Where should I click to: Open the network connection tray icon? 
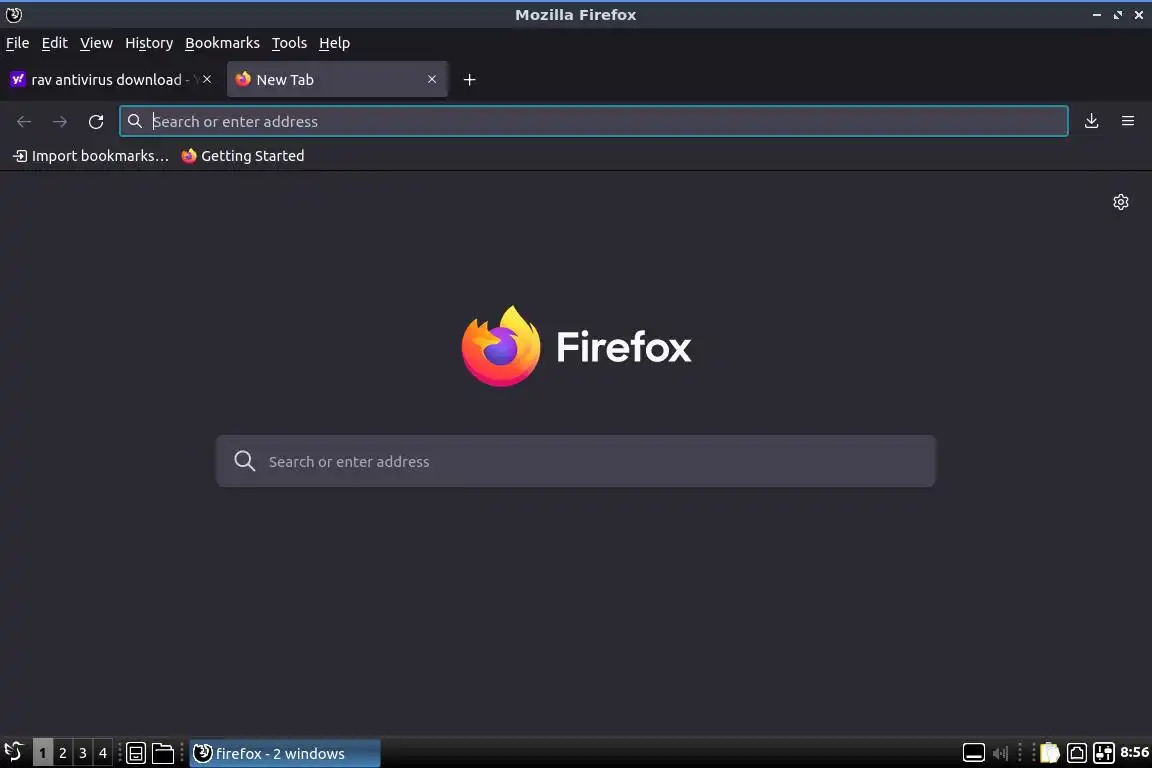1104,753
